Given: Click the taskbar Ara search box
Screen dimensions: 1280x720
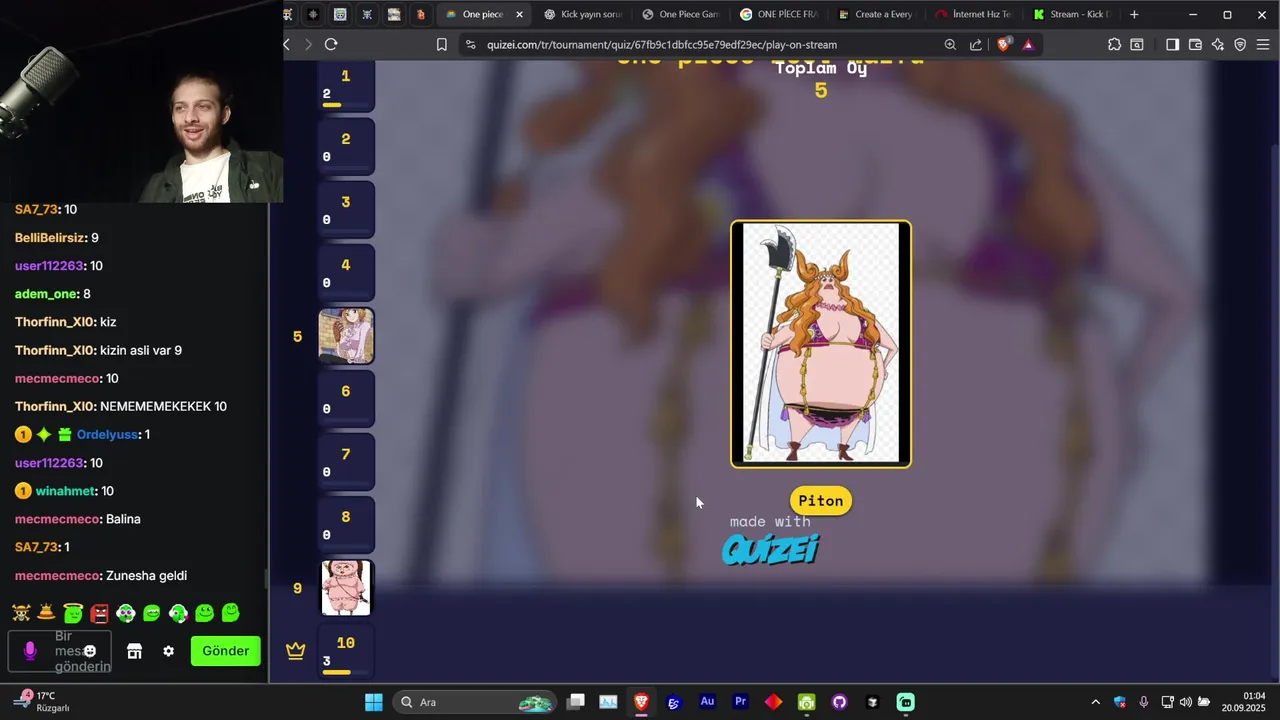Looking at the screenshot, I should (475, 702).
